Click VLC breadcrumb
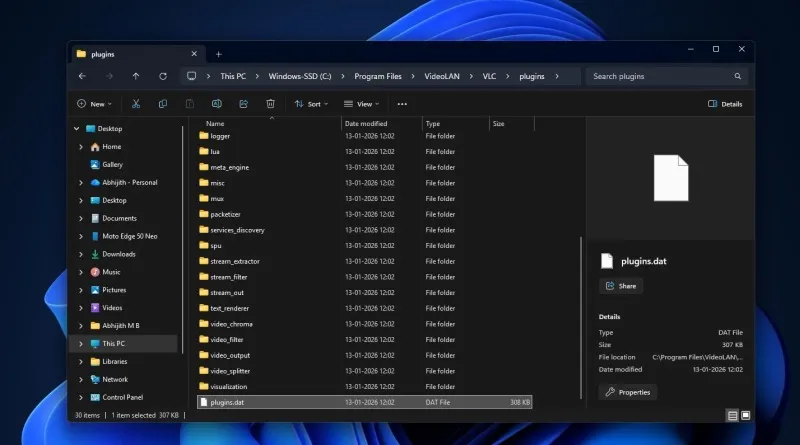800x445 pixels. [489, 76]
